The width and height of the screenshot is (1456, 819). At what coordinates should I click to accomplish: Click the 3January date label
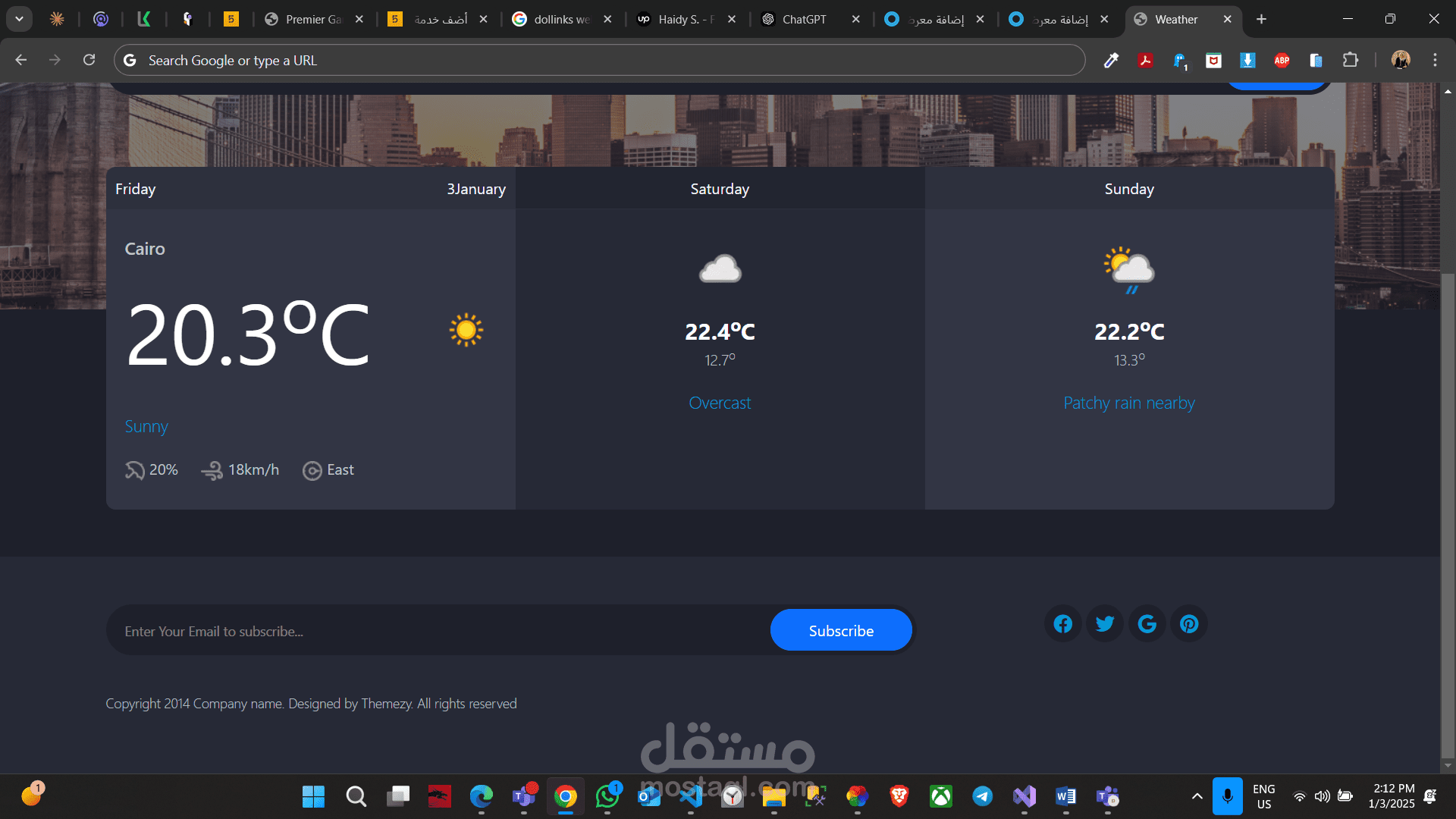(476, 189)
